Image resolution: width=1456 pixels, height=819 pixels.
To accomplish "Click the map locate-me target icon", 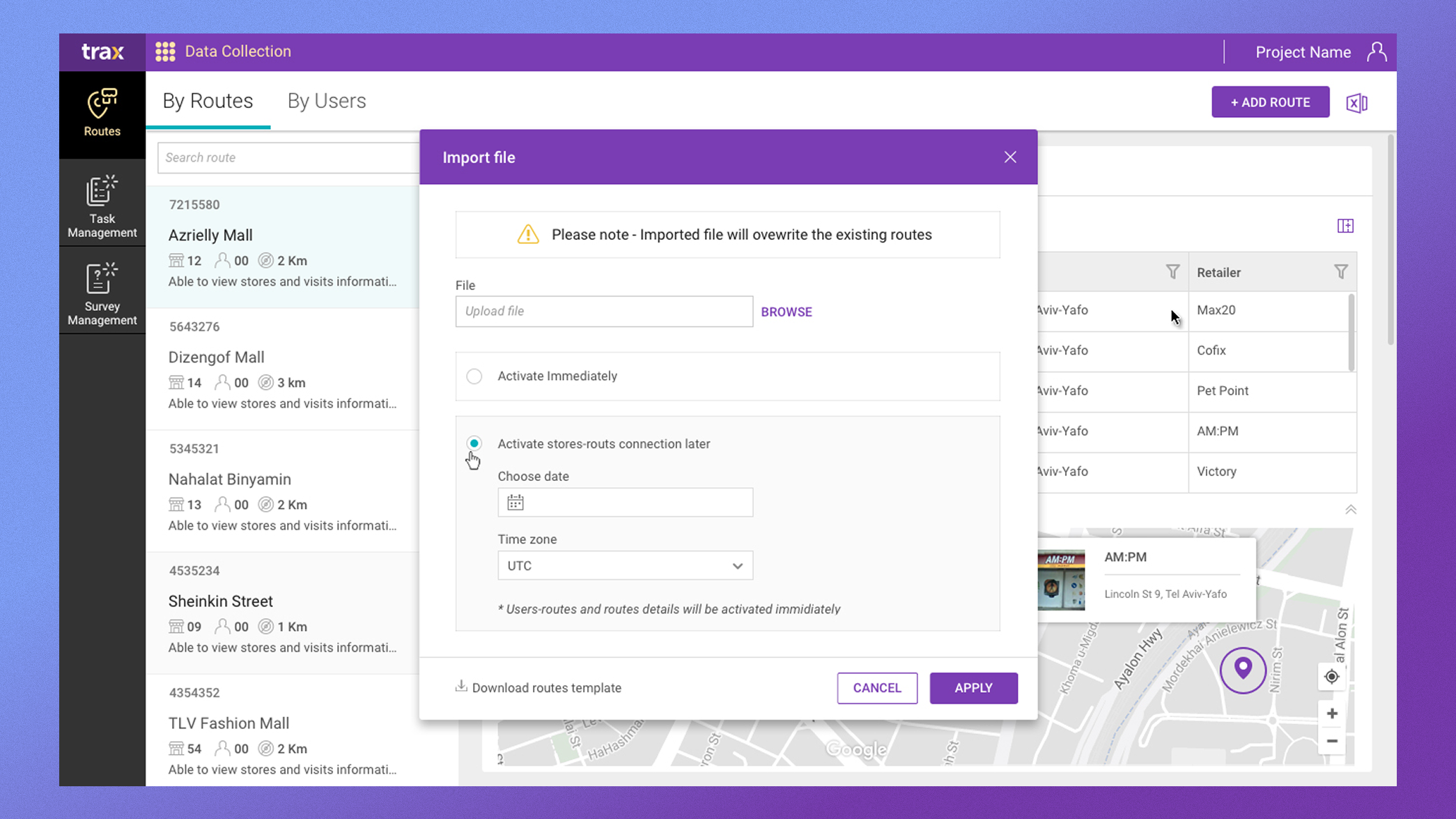I will (1331, 677).
